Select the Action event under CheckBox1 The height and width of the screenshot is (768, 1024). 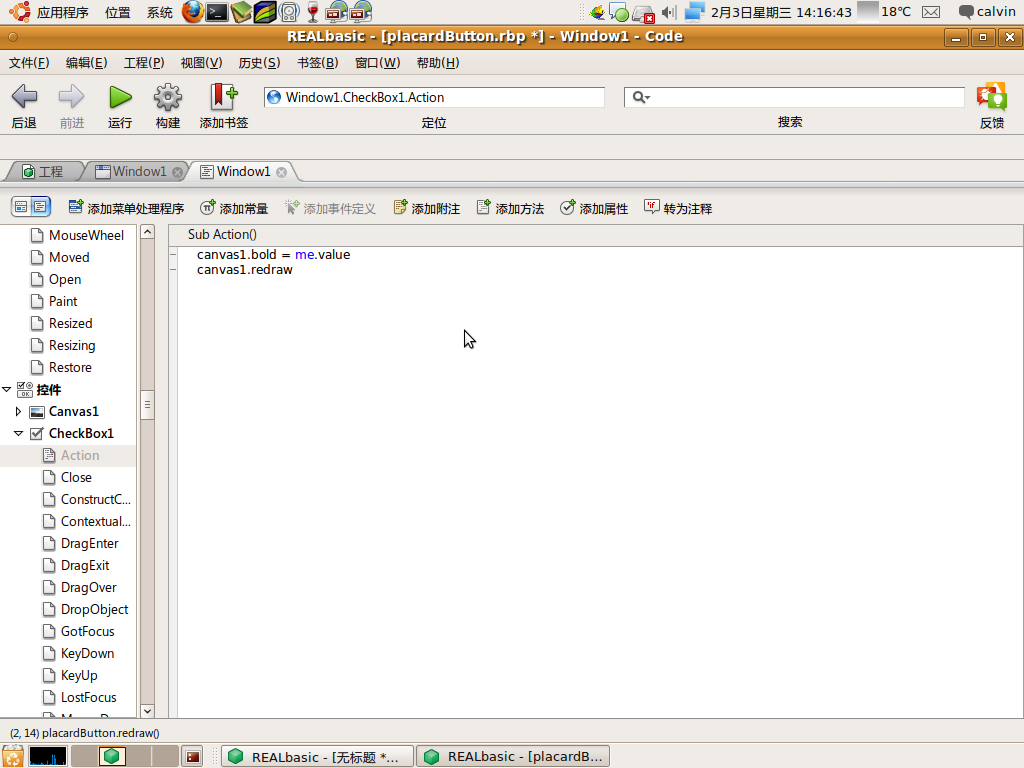tap(80, 455)
